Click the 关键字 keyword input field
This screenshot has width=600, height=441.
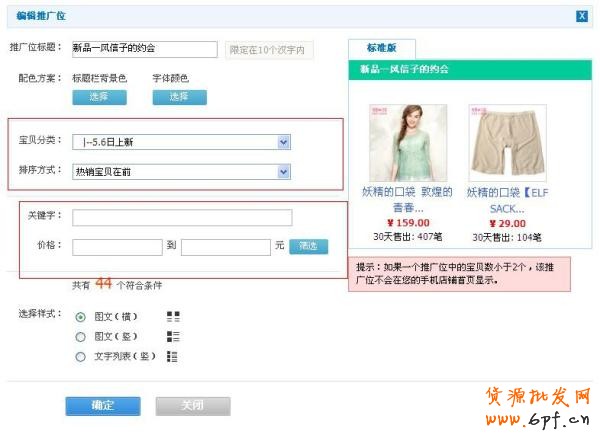(182, 218)
